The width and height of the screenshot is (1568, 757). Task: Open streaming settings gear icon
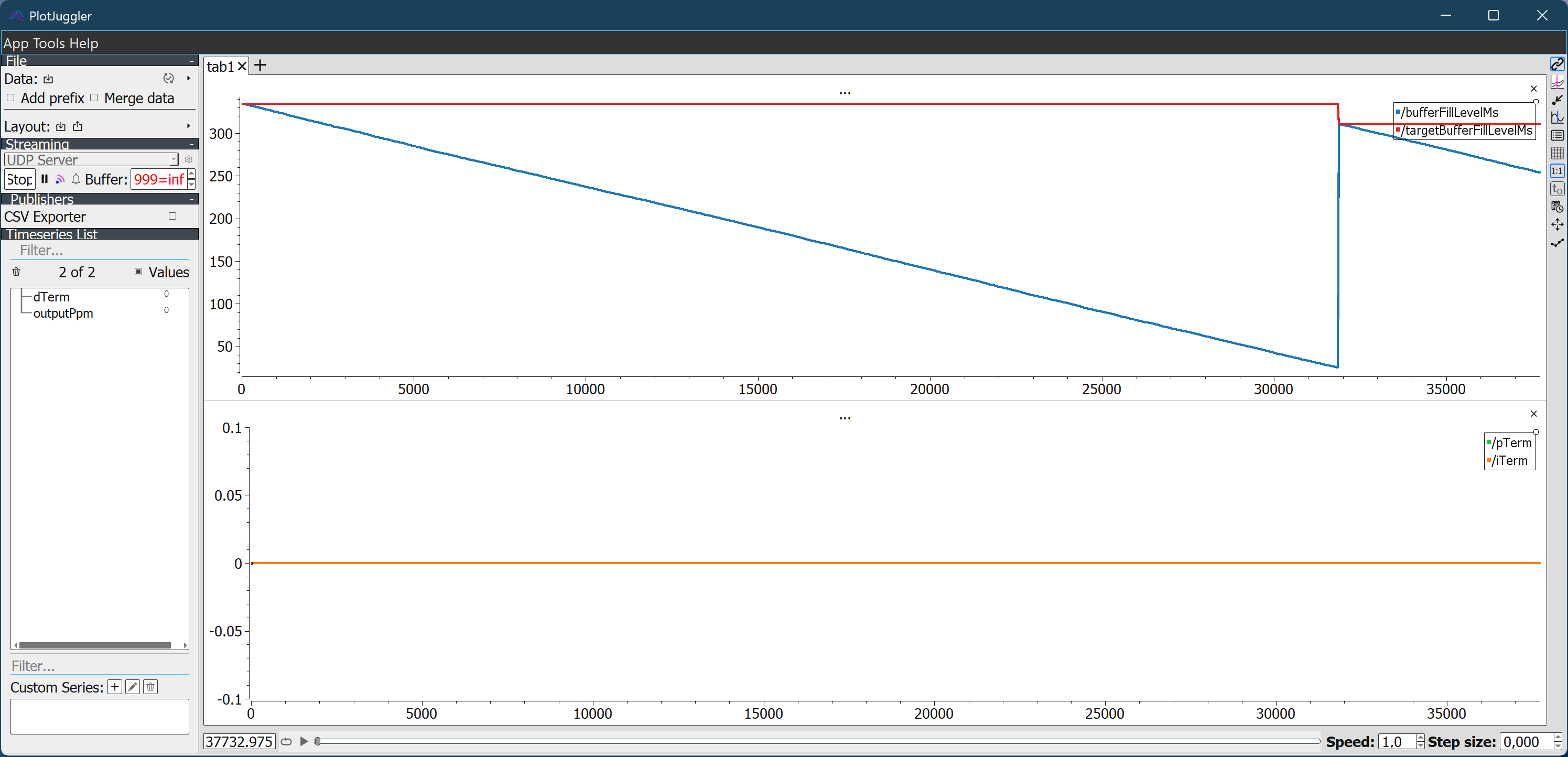point(189,159)
